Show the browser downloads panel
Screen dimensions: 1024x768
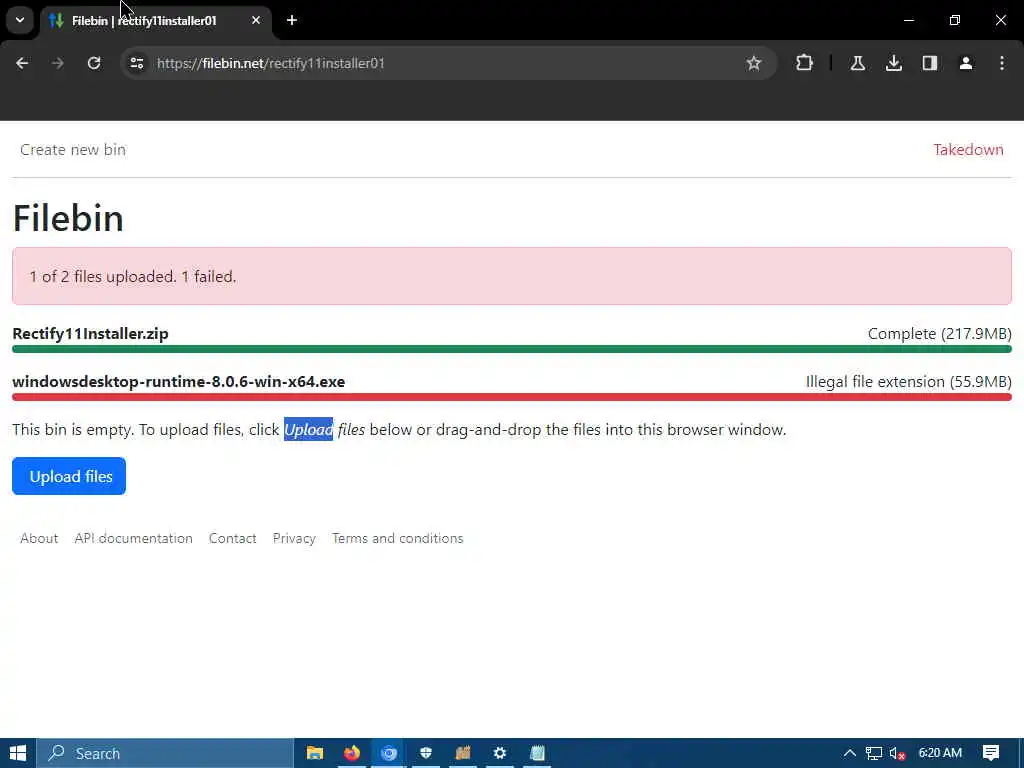[893, 63]
